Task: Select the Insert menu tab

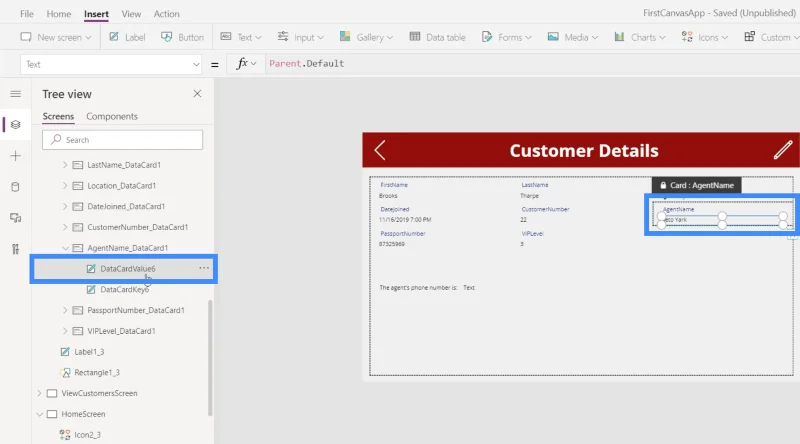Action: click(96, 14)
